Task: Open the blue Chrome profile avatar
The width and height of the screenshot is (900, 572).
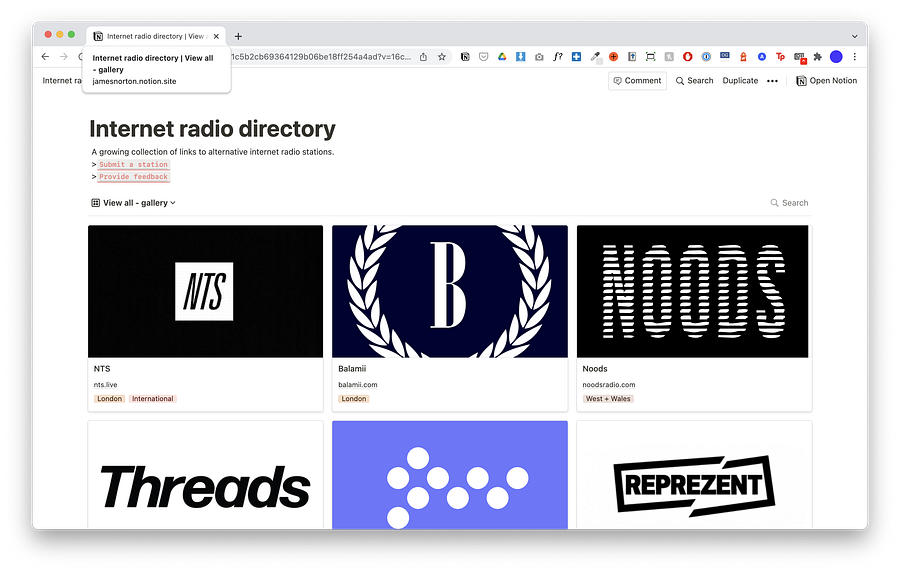Action: tap(836, 57)
